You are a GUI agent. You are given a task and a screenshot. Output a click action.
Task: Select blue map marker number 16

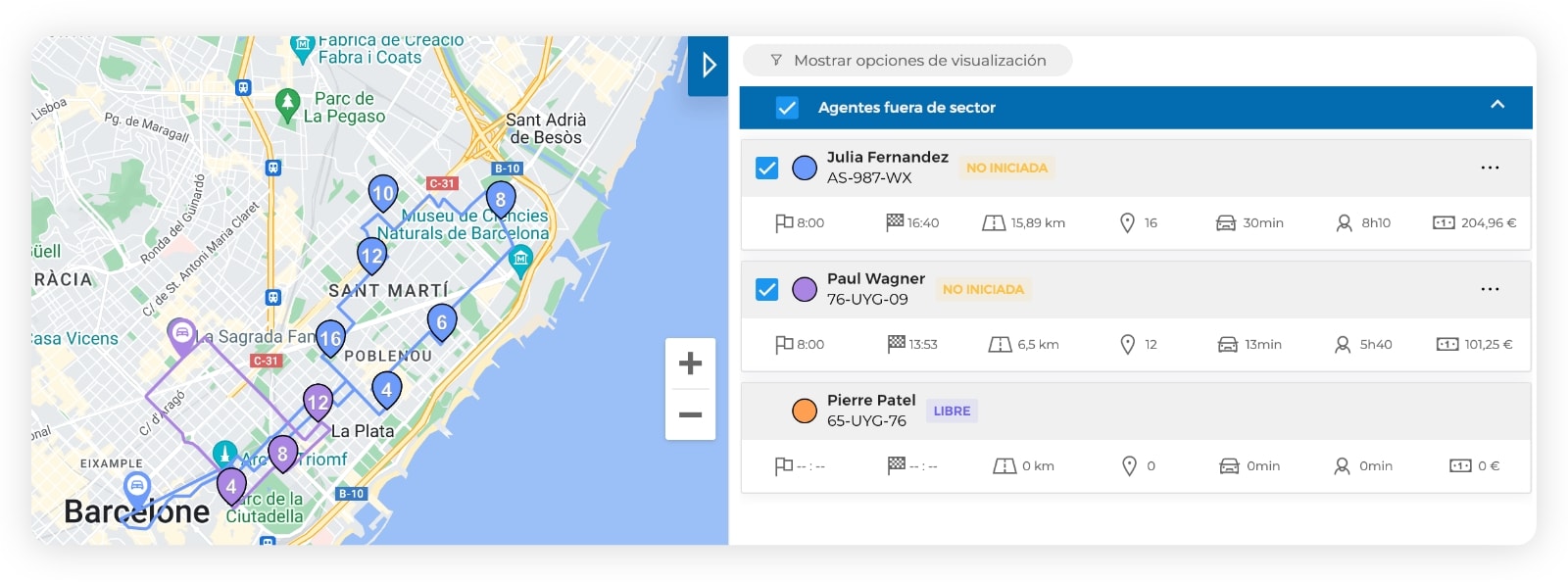[330, 339]
